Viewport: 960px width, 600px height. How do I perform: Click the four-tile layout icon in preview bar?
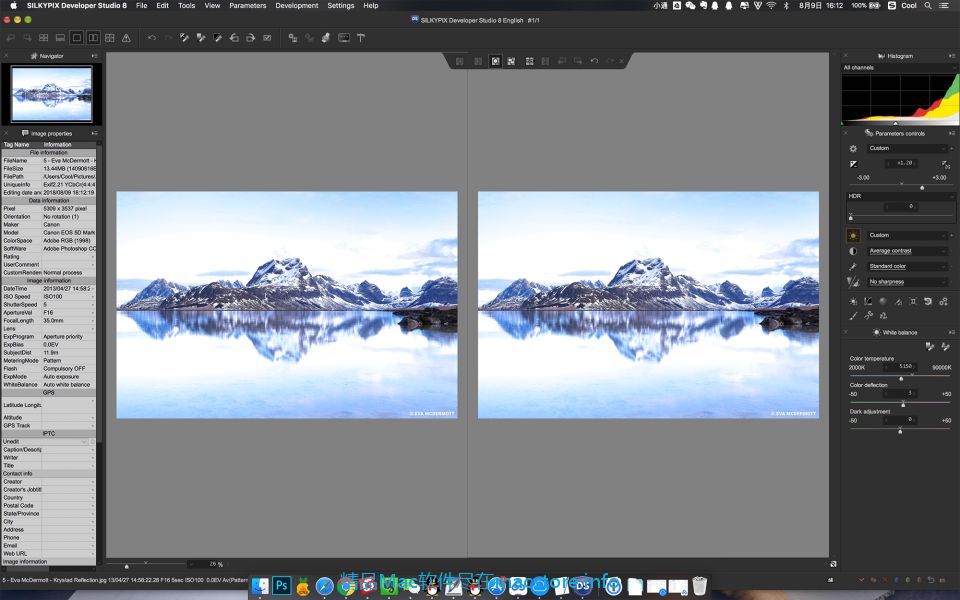click(529, 61)
